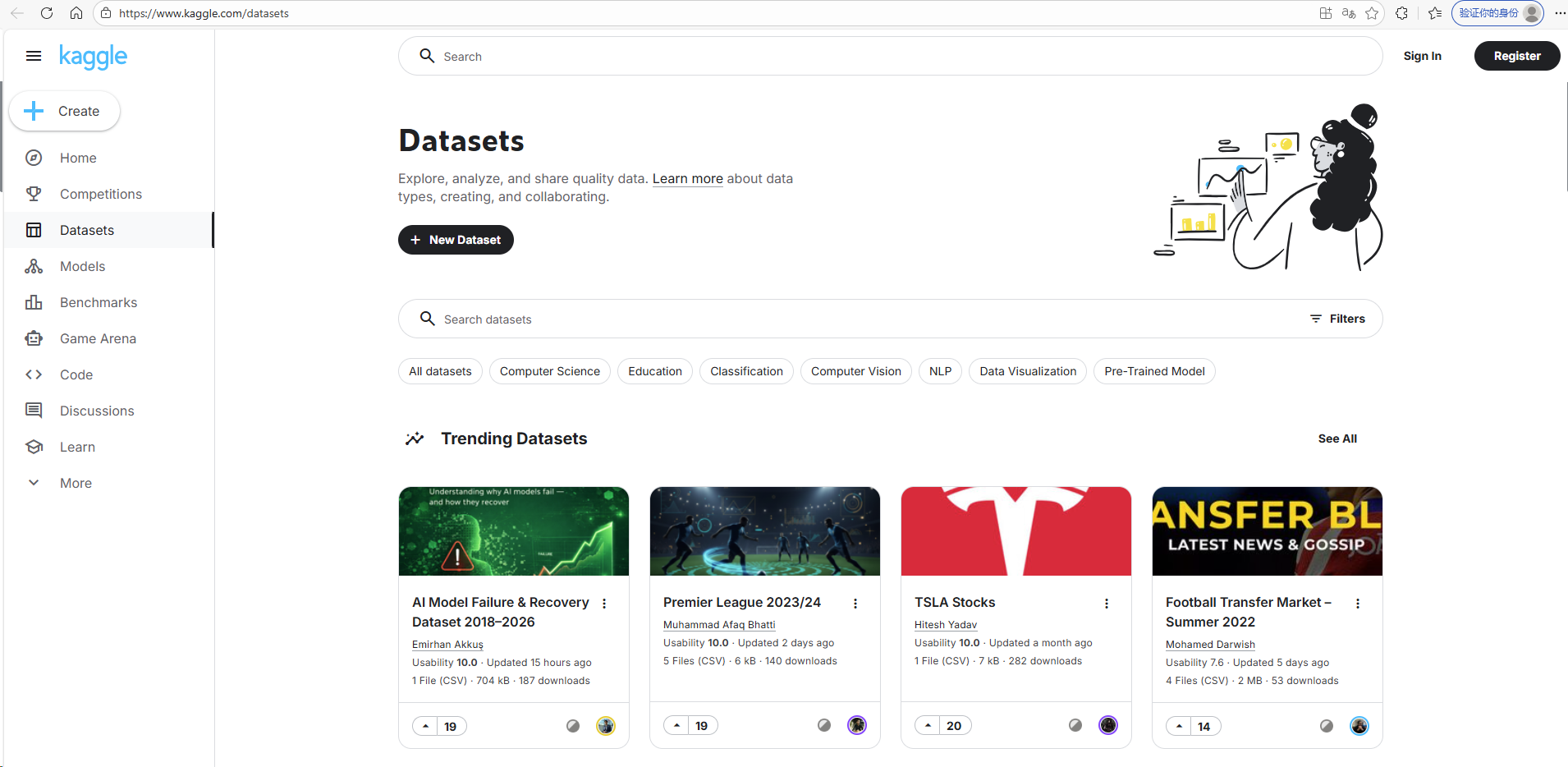Open the hamburger navigation menu
Viewport: 1568px width, 767px height.
pos(34,56)
